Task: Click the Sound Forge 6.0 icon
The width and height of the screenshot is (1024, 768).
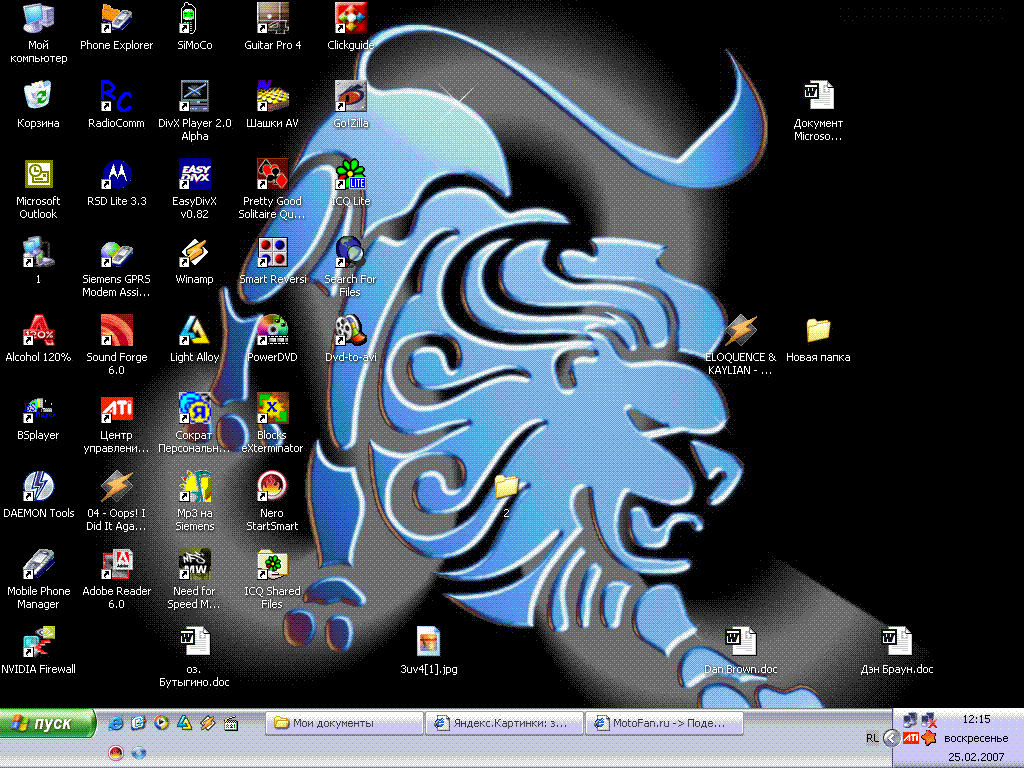Action: (116, 330)
